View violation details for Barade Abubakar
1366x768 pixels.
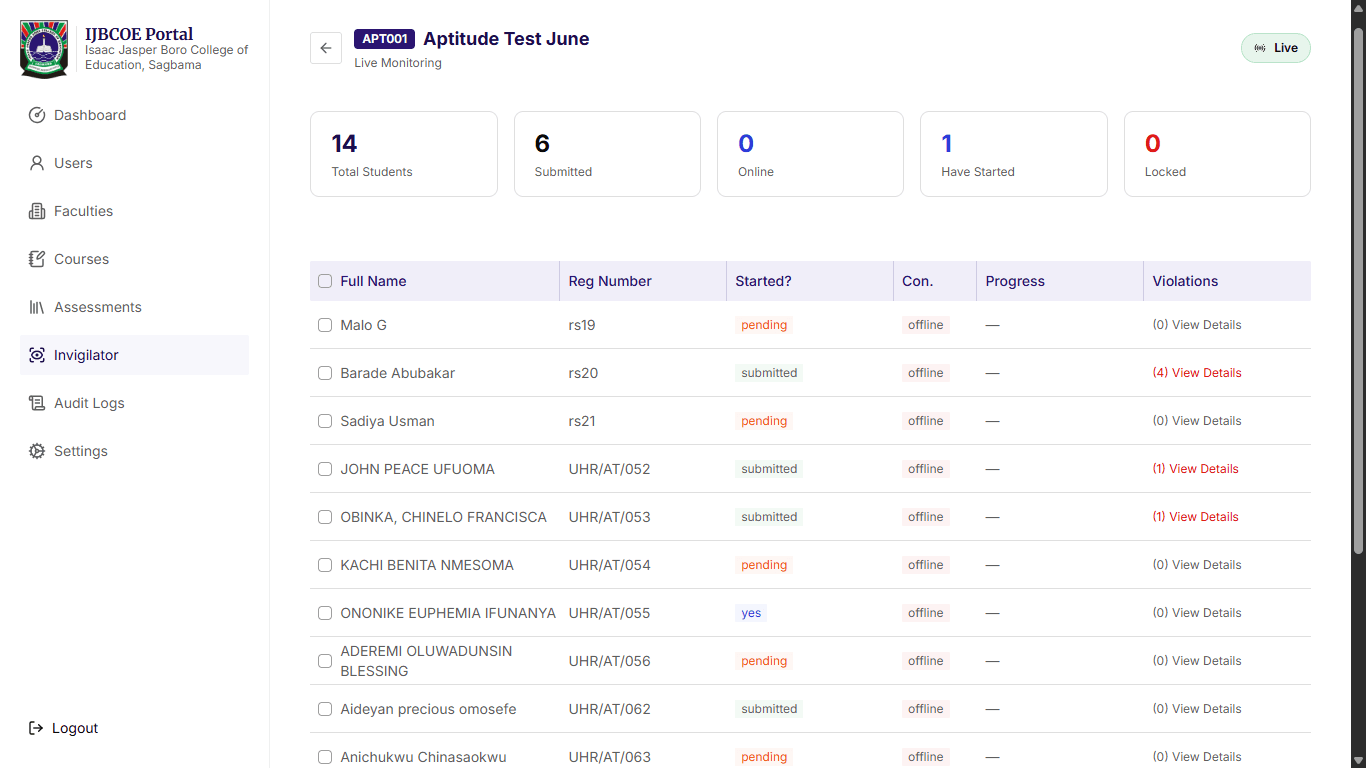coord(1197,373)
